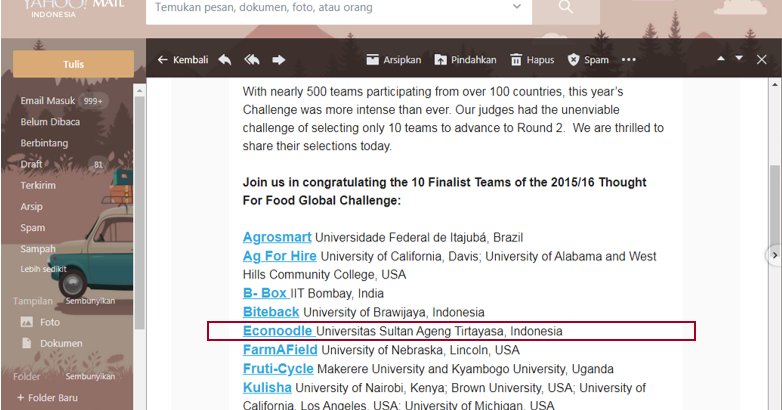Open Berbintang starred folder

(44, 143)
